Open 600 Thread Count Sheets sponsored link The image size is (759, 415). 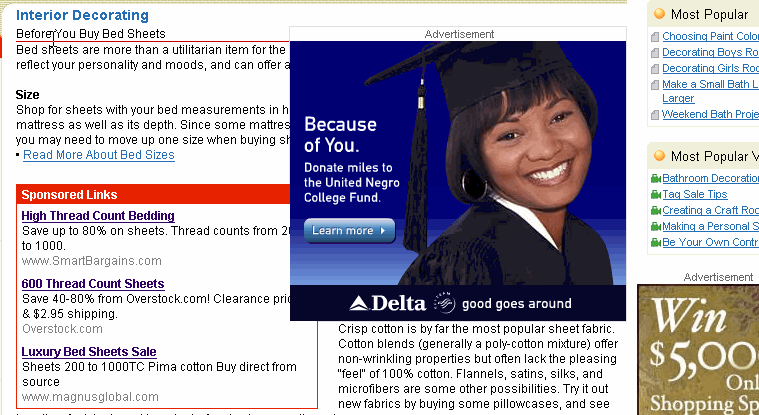[x=93, y=284]
